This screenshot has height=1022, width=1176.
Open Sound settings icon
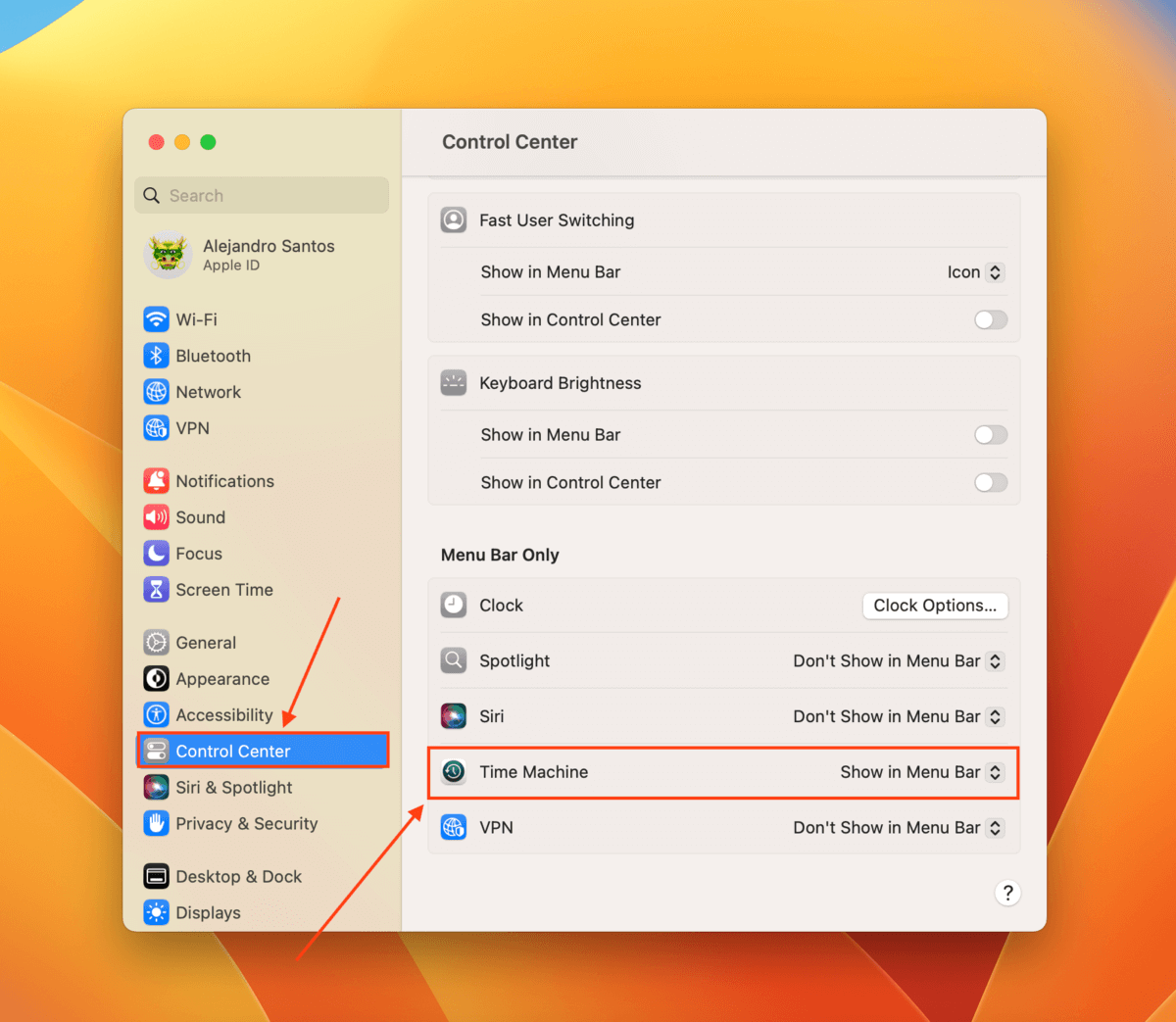(x=156, y=517)
